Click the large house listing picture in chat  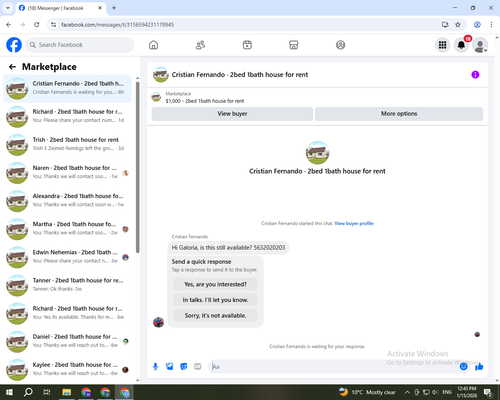tap(317, 153)
